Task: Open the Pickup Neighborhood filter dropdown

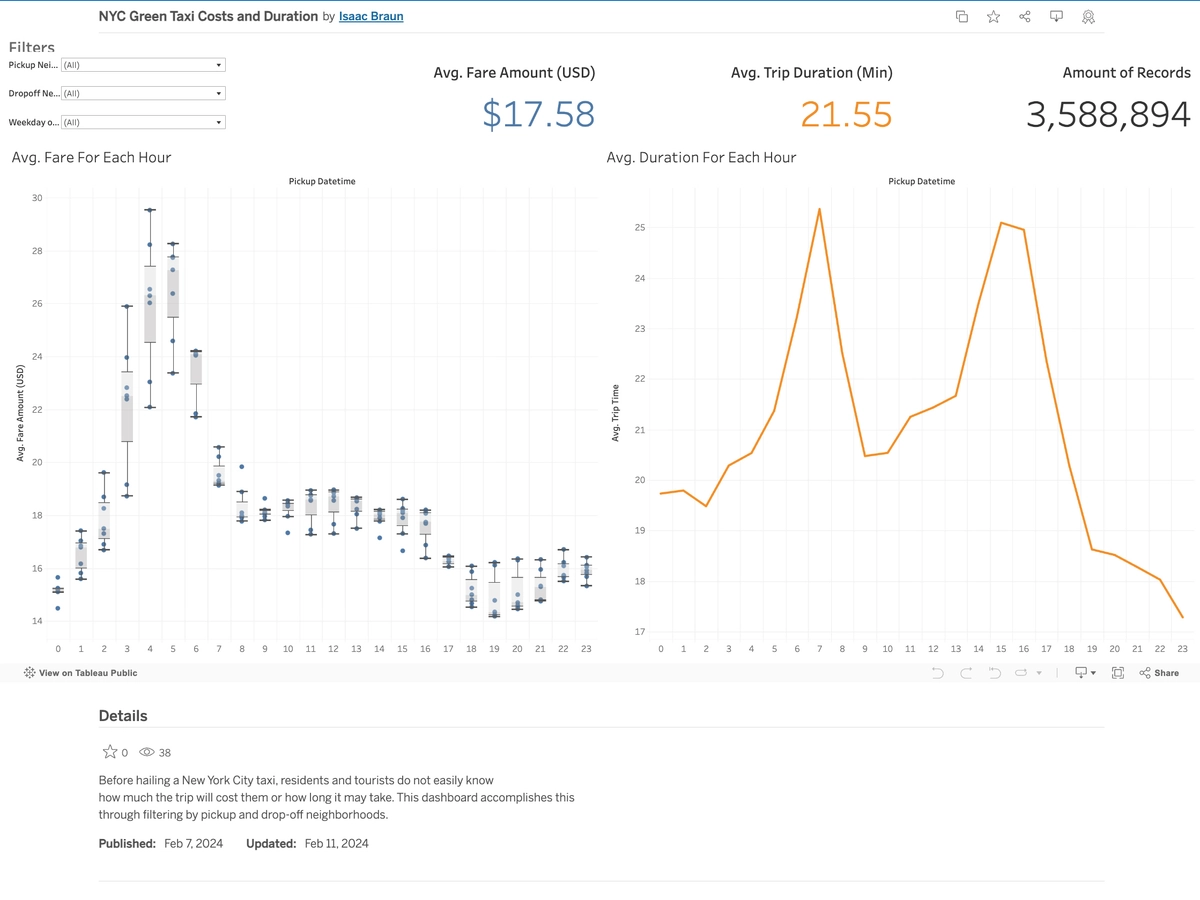Action: (143, 65)
